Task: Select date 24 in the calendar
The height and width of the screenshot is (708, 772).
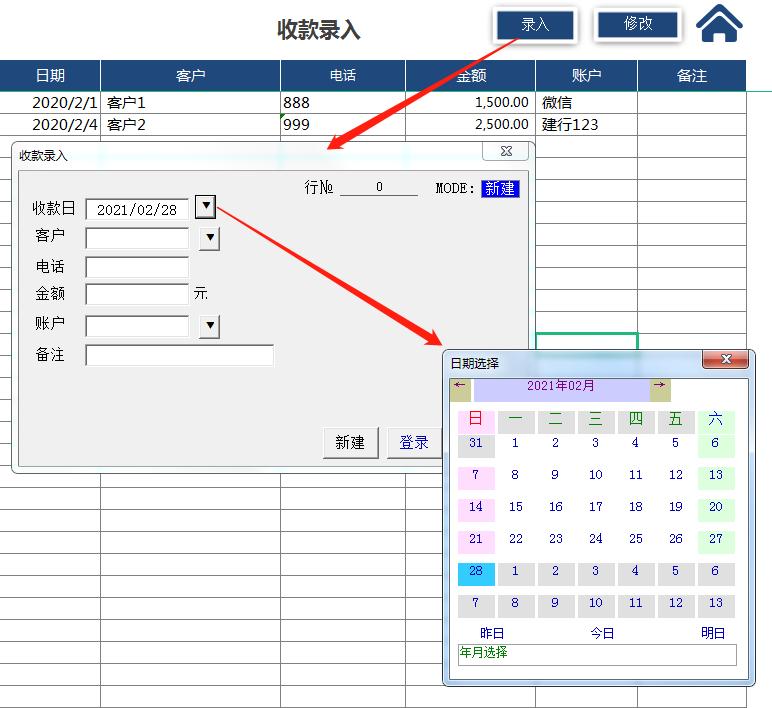Action: tap(596, 542)
